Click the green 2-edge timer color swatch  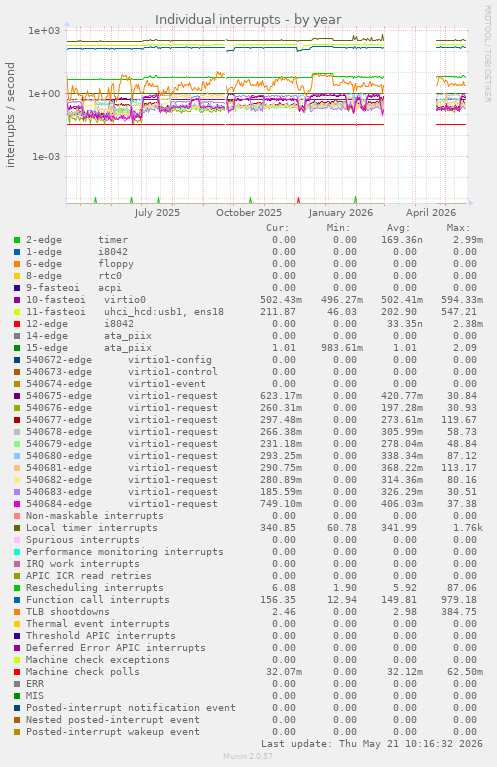17,240
